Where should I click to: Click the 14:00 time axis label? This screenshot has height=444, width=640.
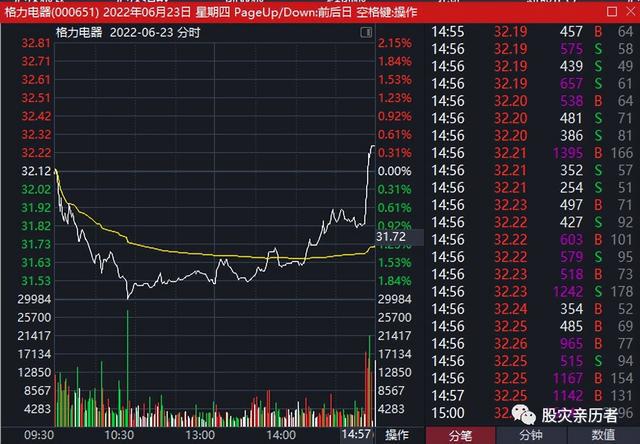281,435
